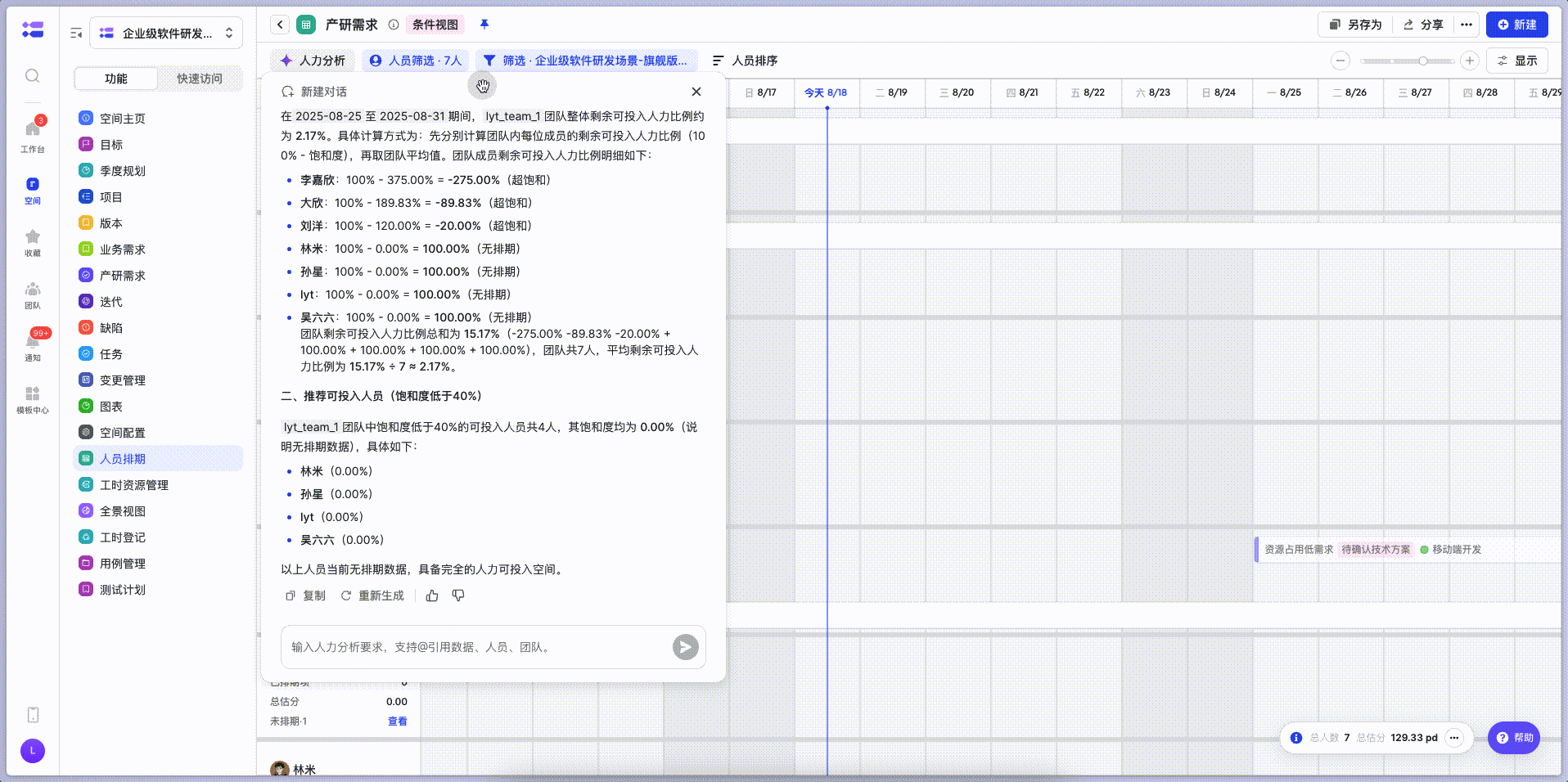The image size is (1568, 782).
Task: Select the 功能 tab in the sidebar
Action: 116,79
